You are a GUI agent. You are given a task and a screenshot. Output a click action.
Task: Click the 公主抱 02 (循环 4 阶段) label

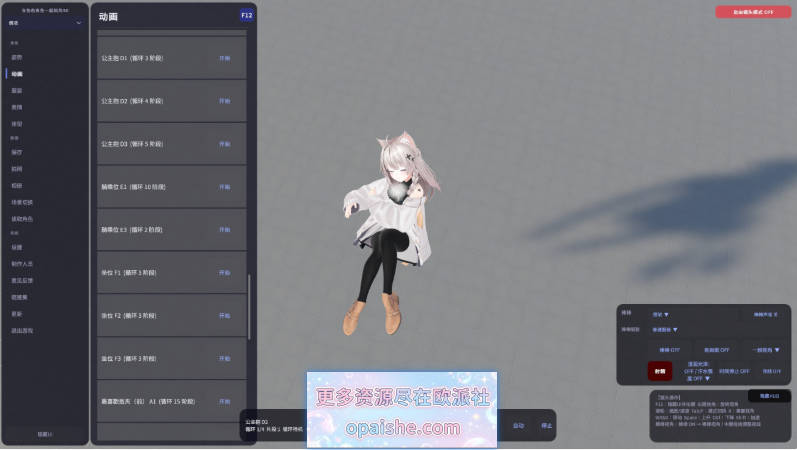[x=132, y=101]
